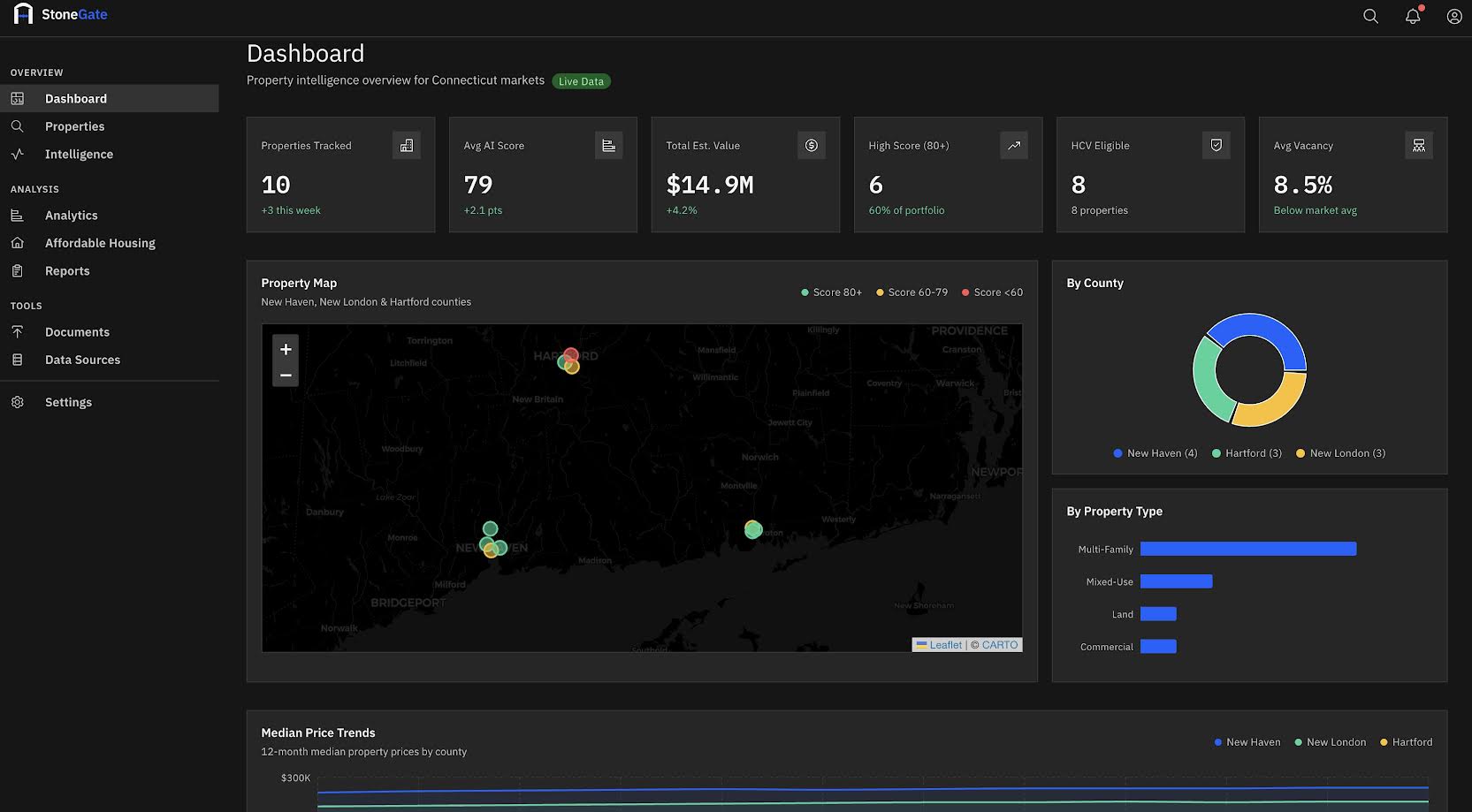This screenshot has width=1472, height=812.
Task: Click the High Score trending-up icon
Action: coord(1013,145)
